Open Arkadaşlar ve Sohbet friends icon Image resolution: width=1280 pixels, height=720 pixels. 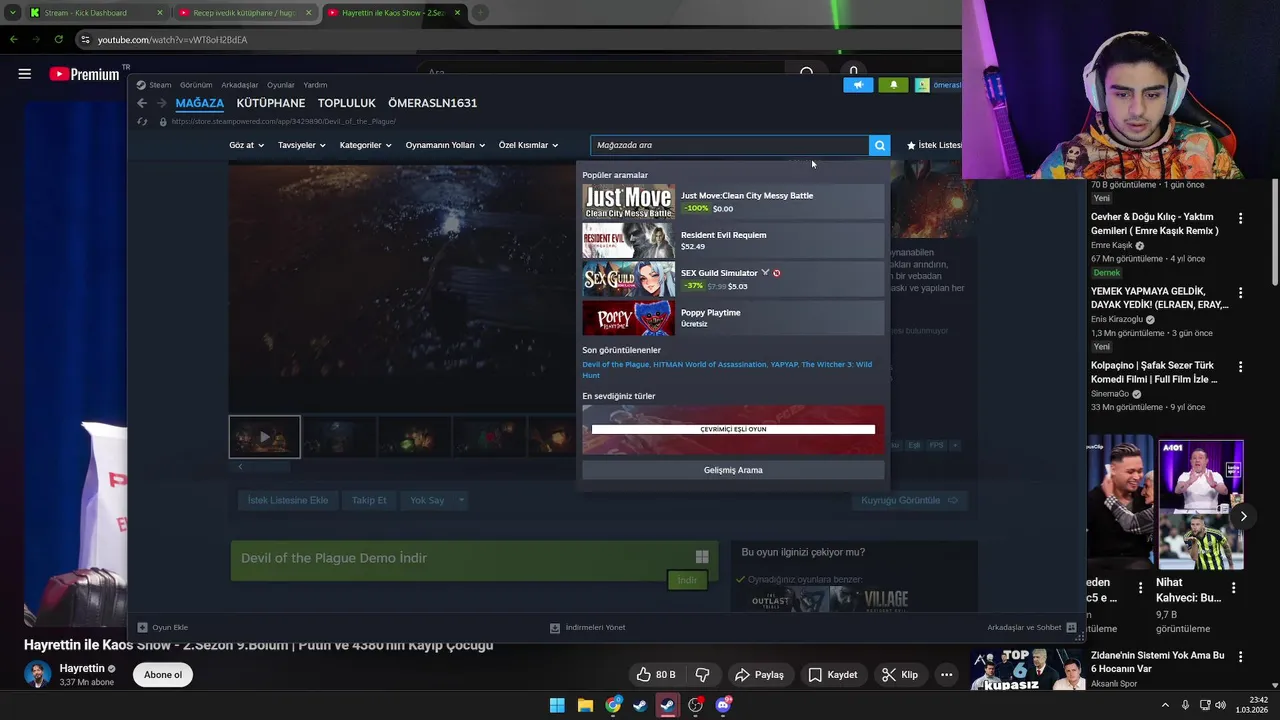point(1071,627)
